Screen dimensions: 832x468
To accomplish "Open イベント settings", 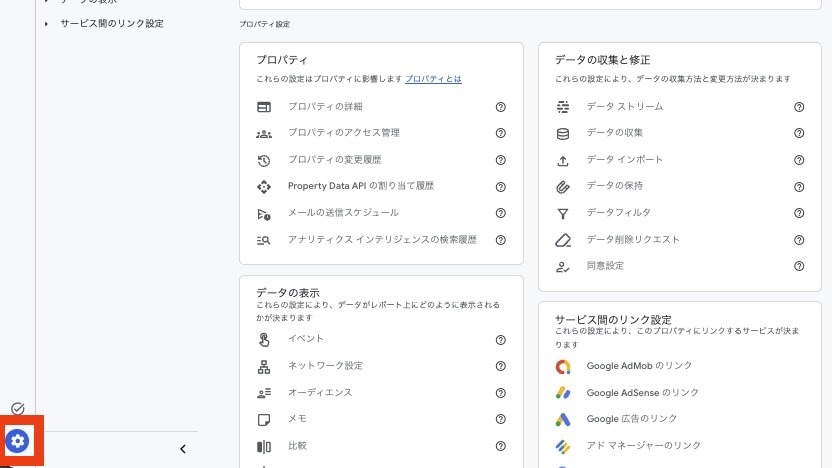I will click(306, 339).
